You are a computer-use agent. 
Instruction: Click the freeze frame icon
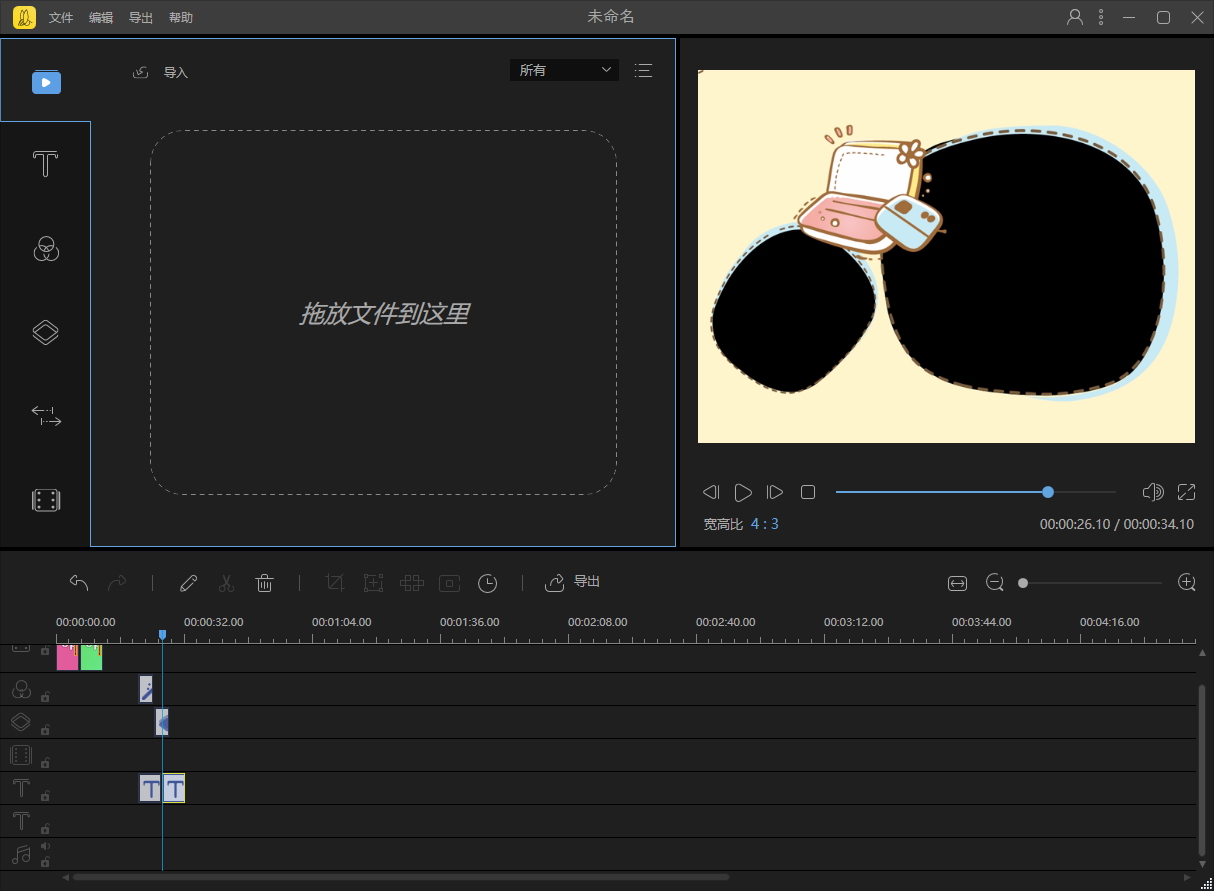pos(449,583)
